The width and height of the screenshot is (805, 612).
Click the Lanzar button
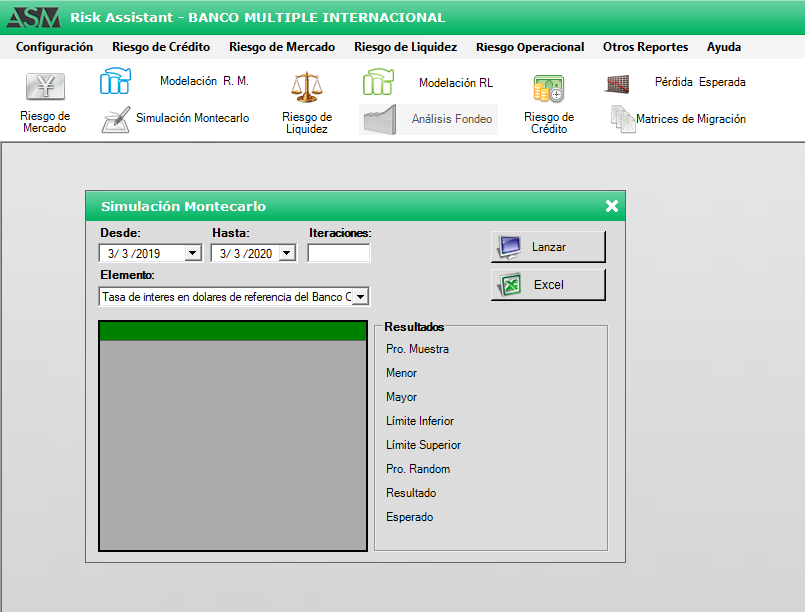coord(548,246)
